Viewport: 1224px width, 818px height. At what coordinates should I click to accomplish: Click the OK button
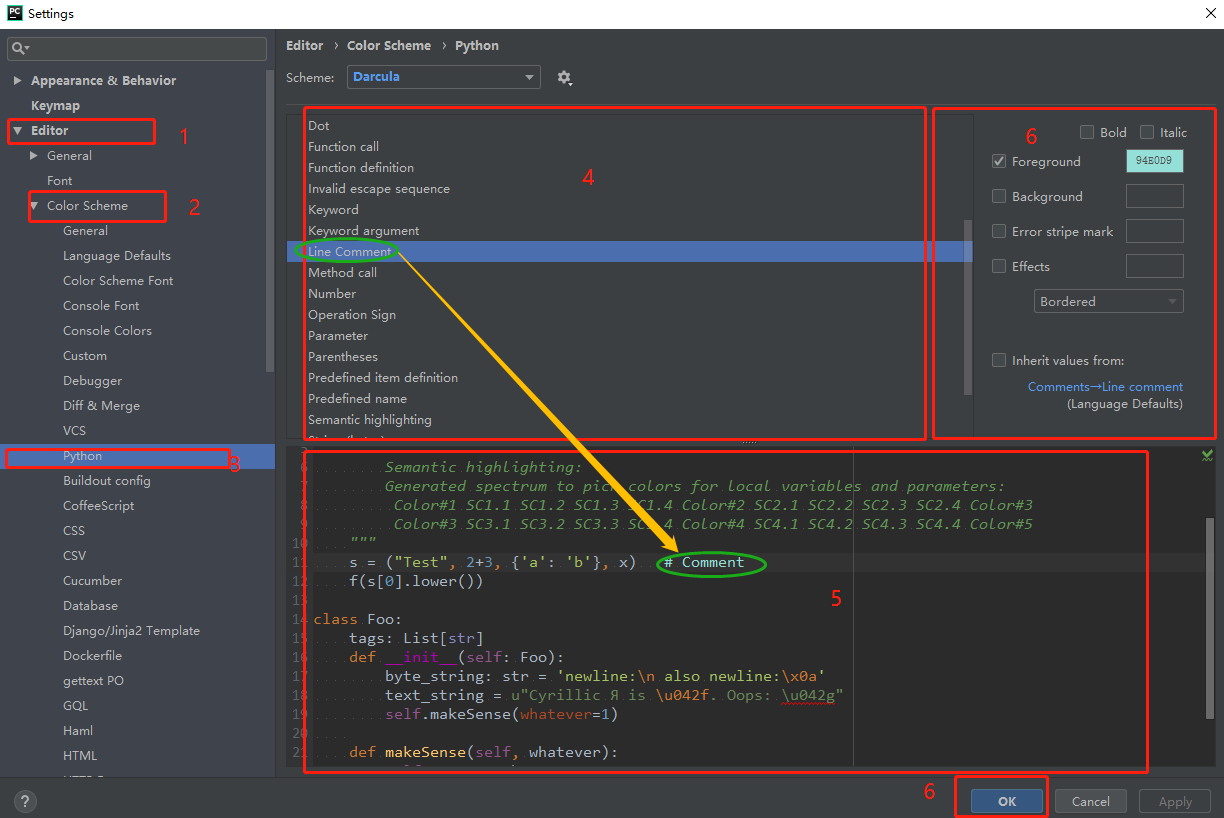pos(1007,801)
